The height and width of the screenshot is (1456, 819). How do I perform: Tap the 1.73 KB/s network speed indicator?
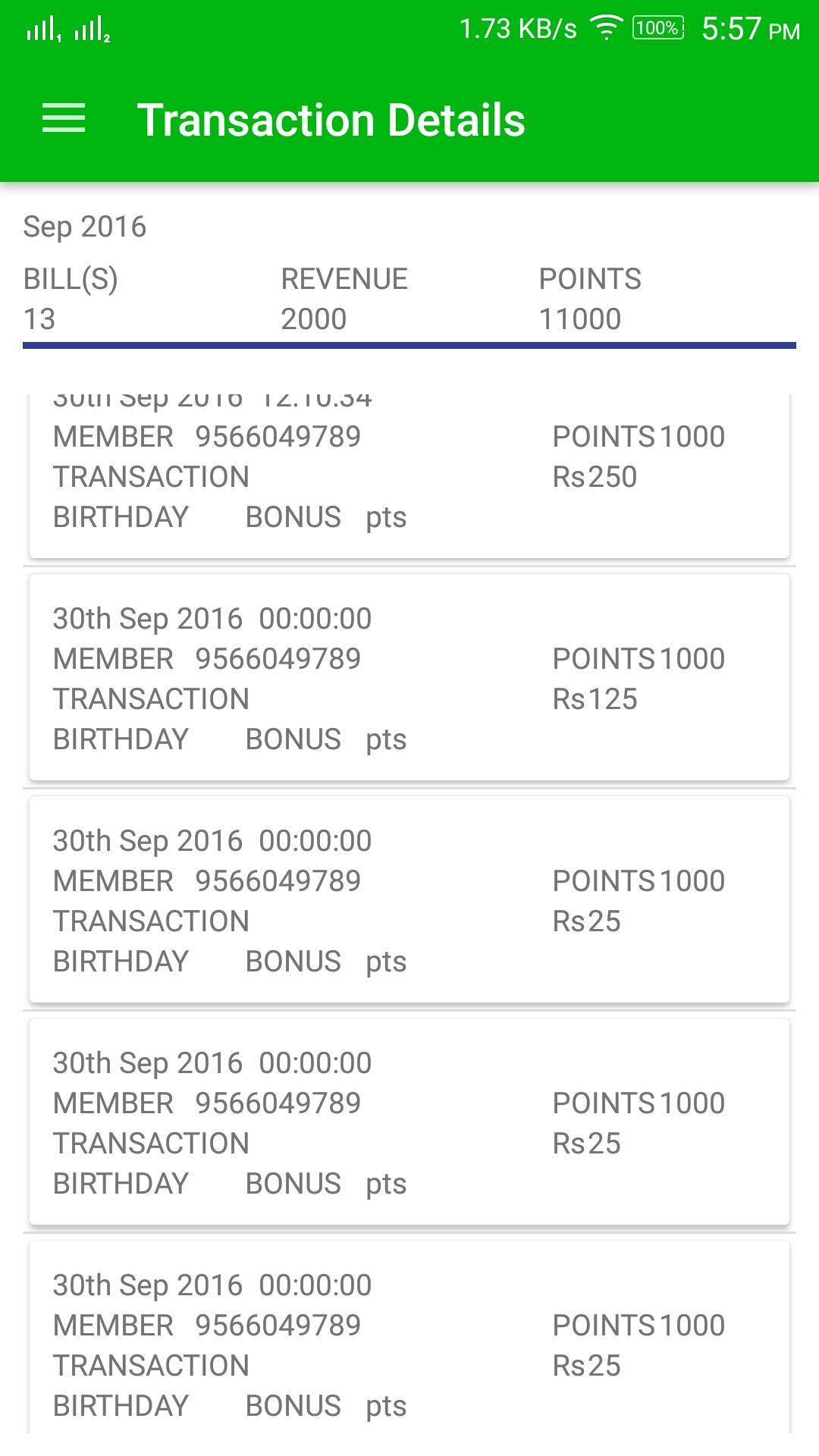pyautogui.click(x=518, y=29)
